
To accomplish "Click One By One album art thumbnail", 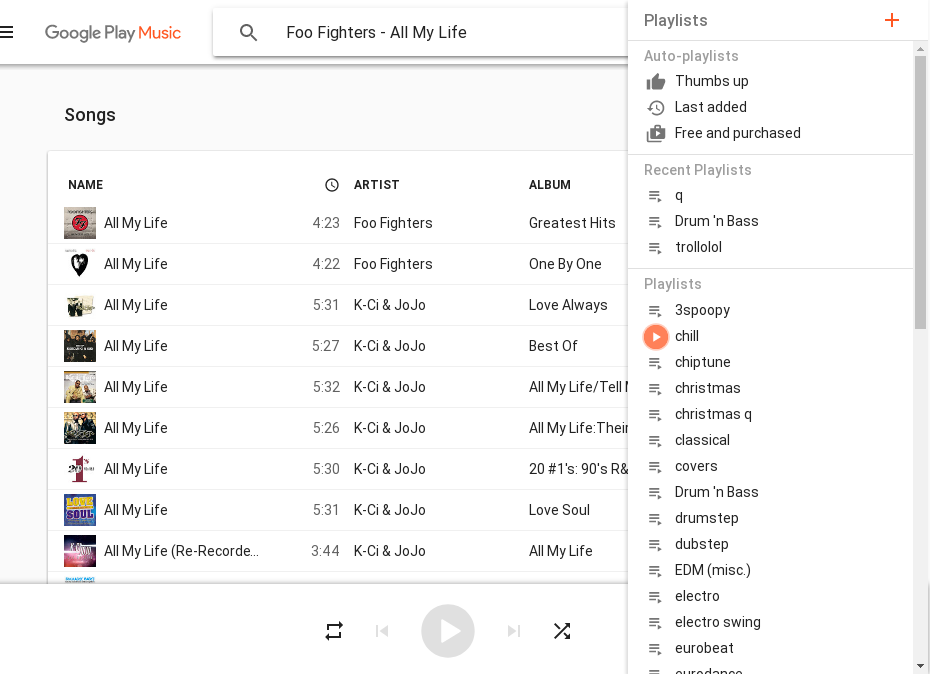I will pos(79,263).
